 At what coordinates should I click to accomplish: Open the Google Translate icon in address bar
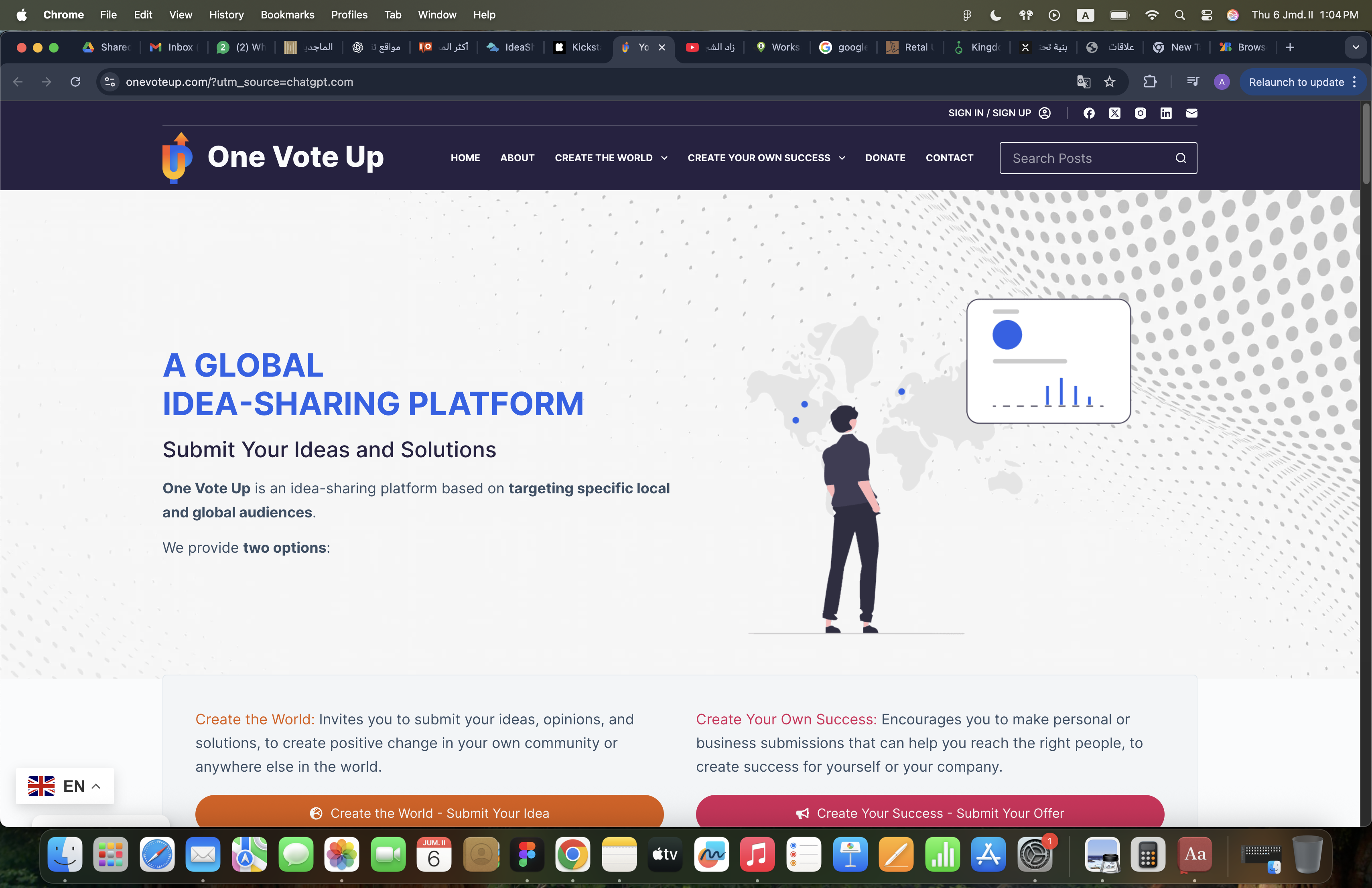(x=1083, y=82)
